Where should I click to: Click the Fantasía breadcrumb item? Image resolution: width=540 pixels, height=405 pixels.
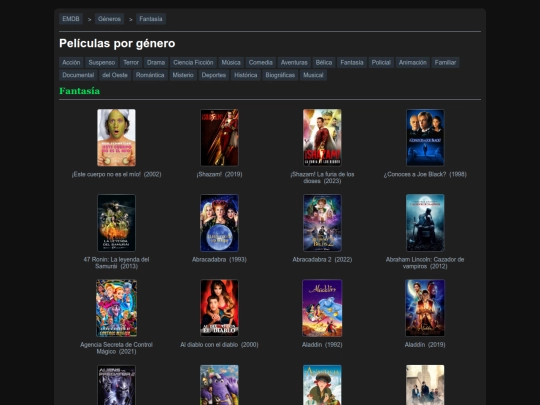tap(151, 19)
